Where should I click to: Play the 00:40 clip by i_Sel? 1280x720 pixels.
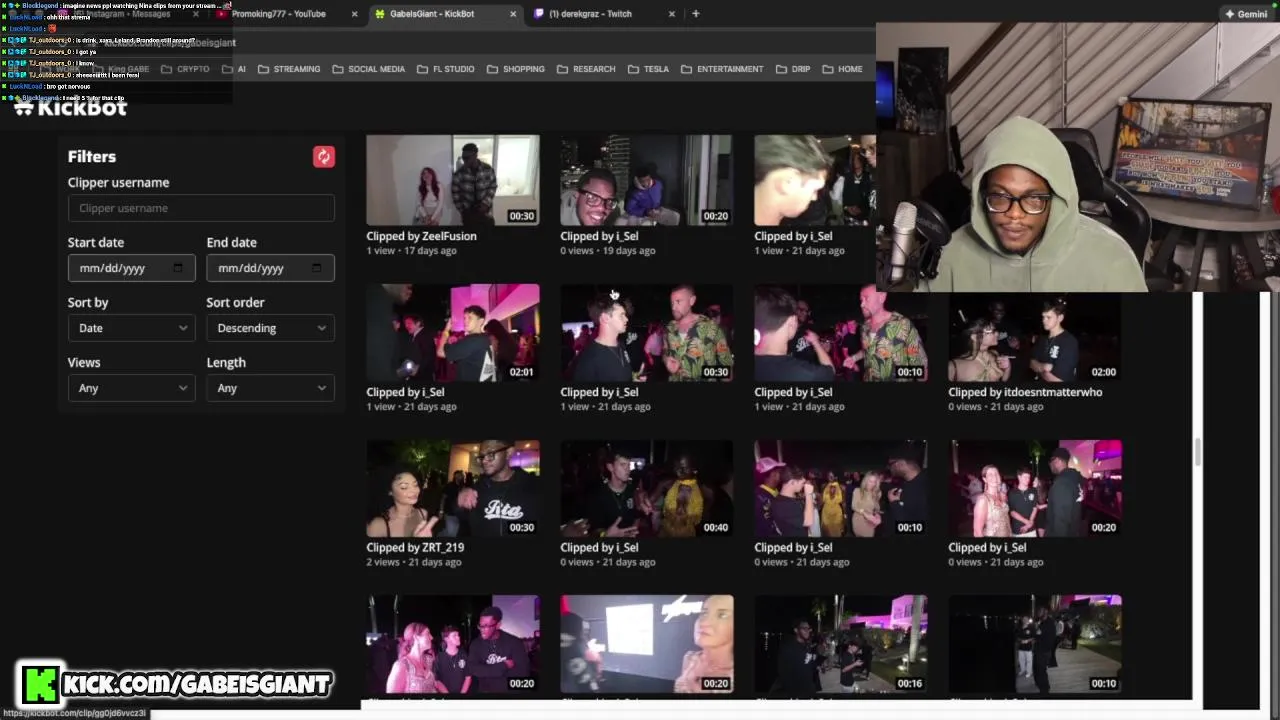point(647,489)
